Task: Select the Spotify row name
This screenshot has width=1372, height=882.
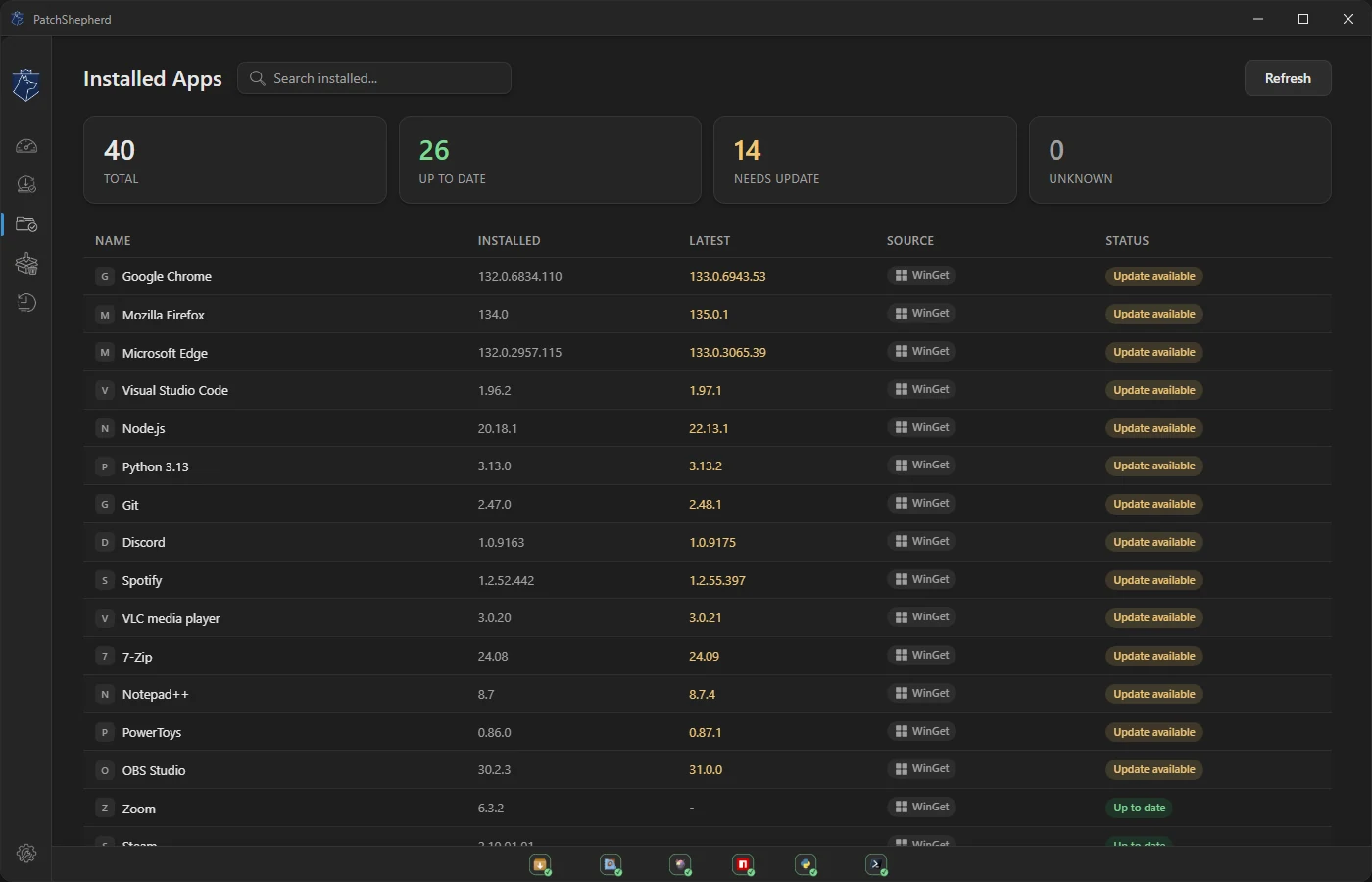Action: coord(142,580)
